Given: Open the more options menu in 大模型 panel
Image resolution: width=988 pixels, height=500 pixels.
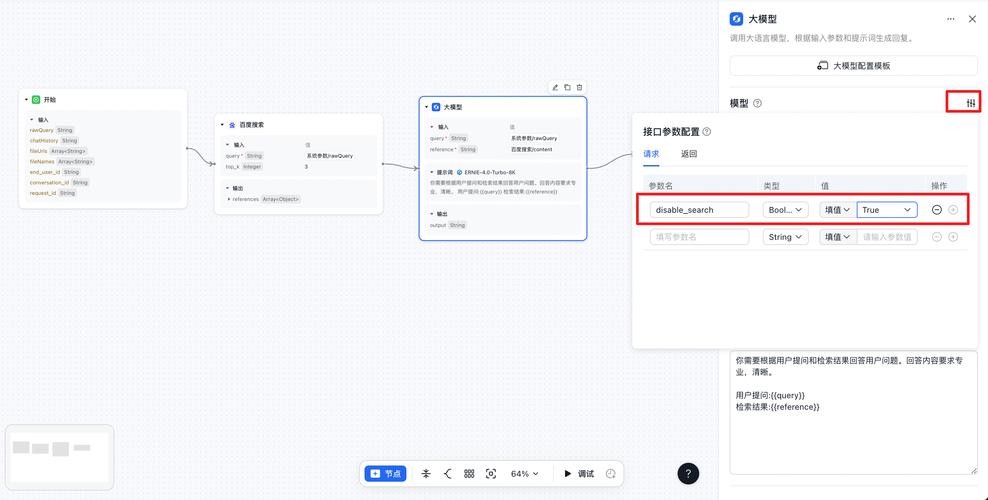Looking at the screenshot, I should pos(947,18).
